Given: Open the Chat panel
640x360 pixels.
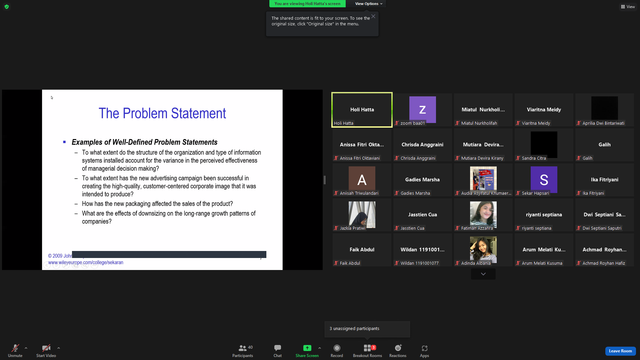Looking at the screenshot, I should (278, 350).
